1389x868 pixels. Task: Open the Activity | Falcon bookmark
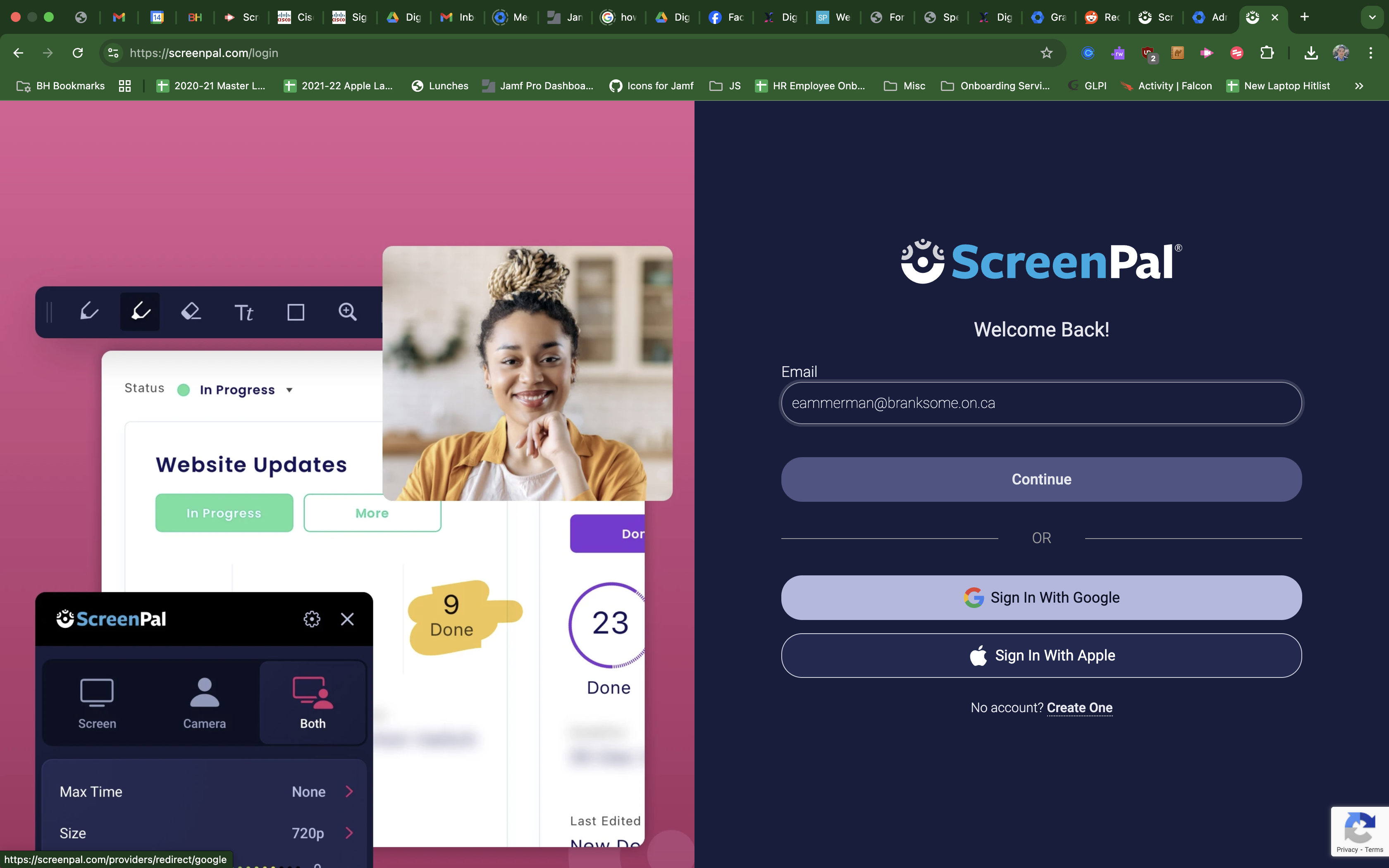click(1166, 86)
